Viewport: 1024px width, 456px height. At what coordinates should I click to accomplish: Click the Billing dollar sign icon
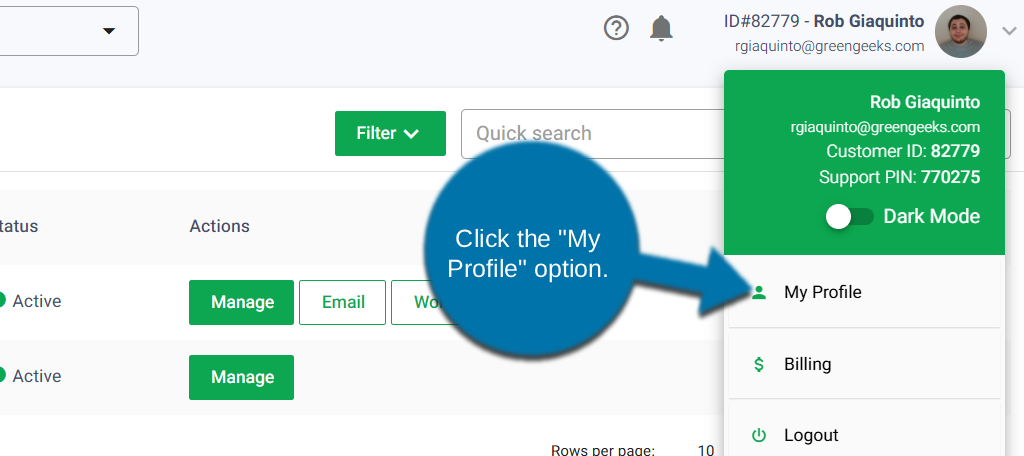[759, 365]
